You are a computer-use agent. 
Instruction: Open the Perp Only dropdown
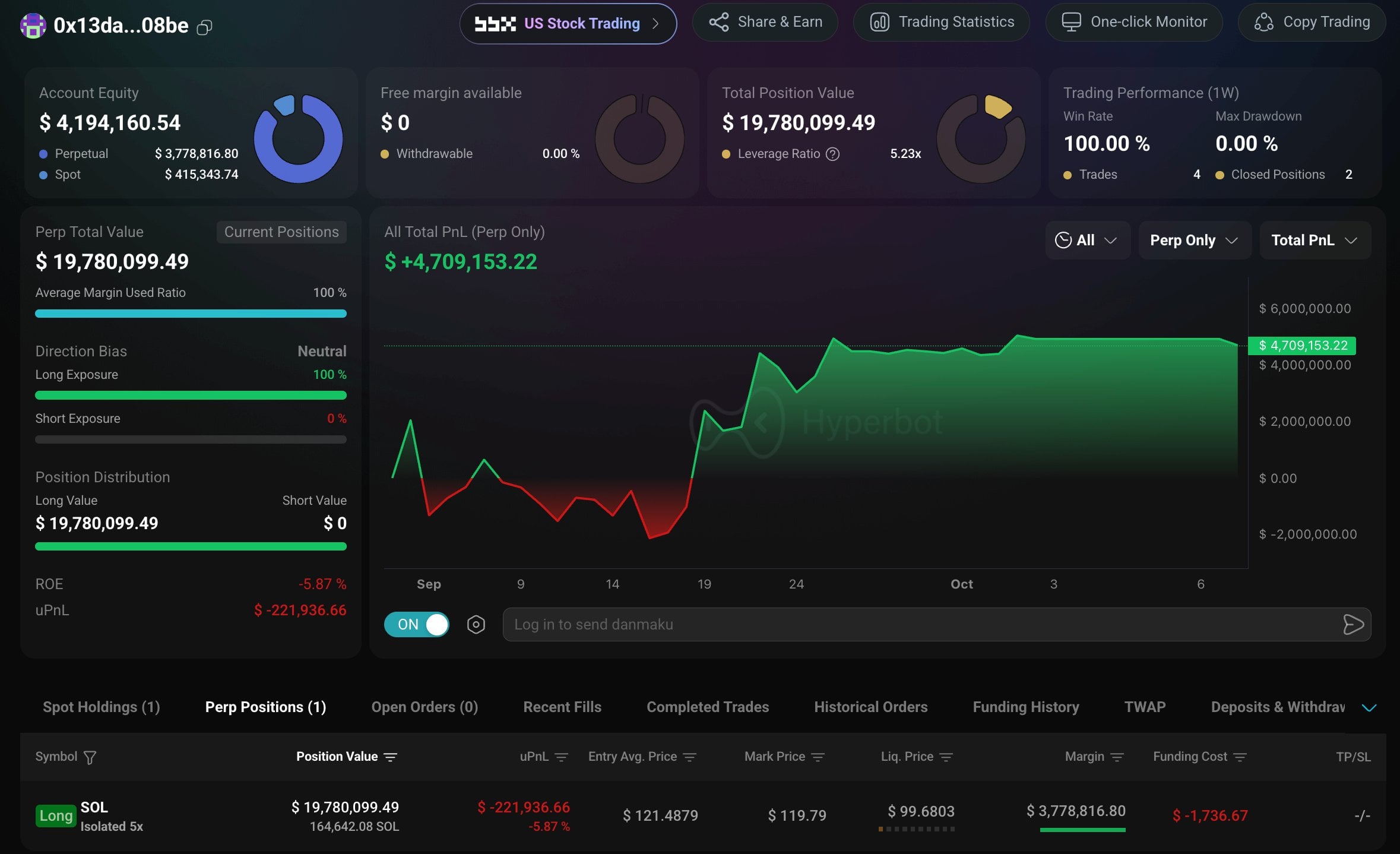tap(1195, 240)
